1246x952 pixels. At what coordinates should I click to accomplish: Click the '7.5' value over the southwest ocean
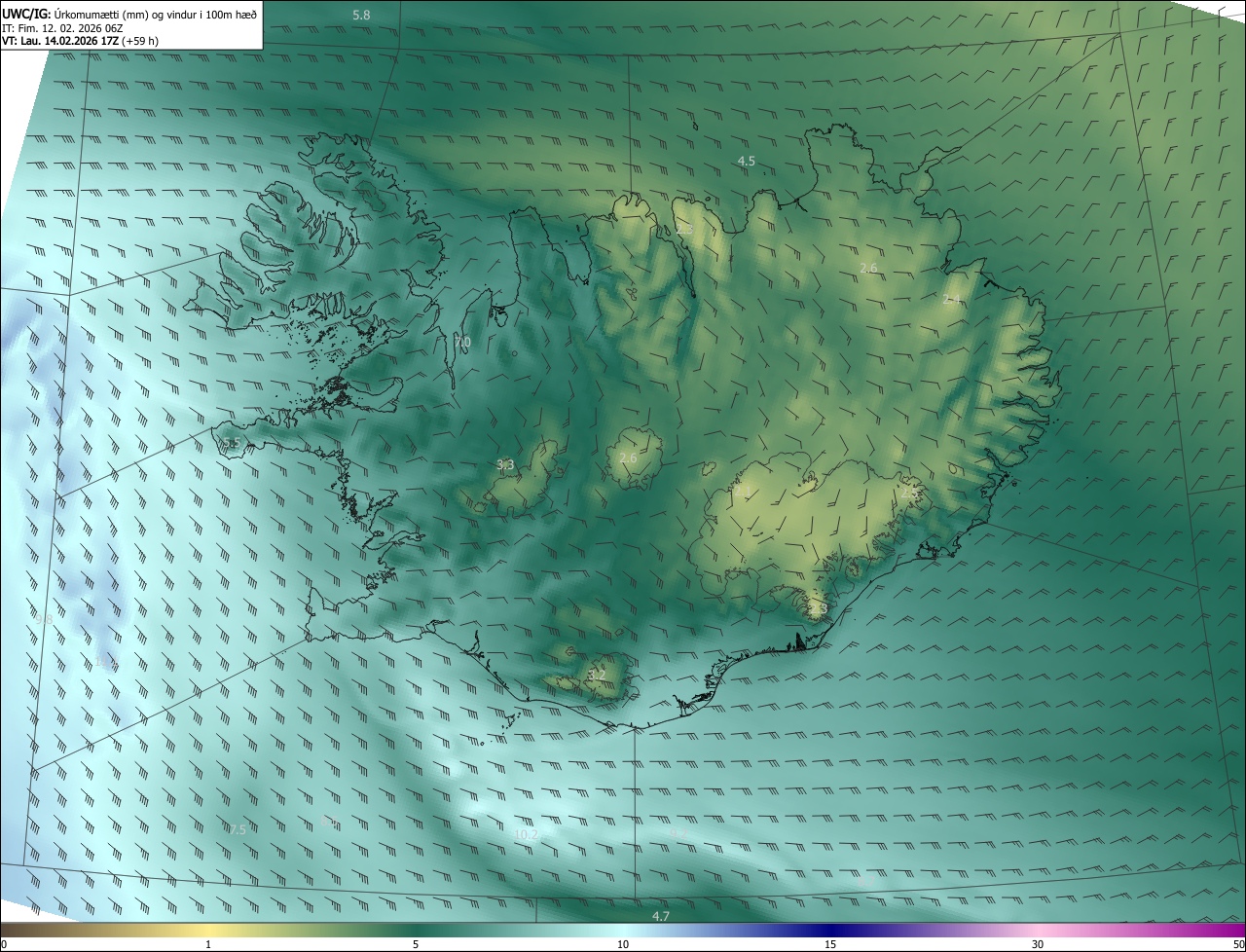[237, 829]
